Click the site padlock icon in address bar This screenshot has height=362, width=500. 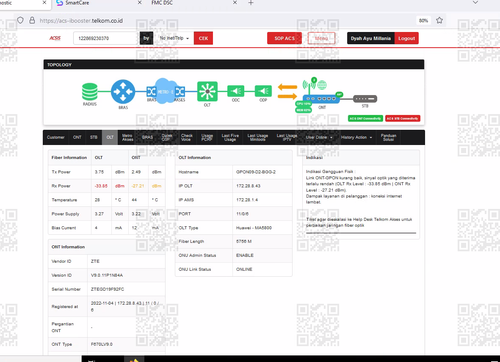point(32,20)
